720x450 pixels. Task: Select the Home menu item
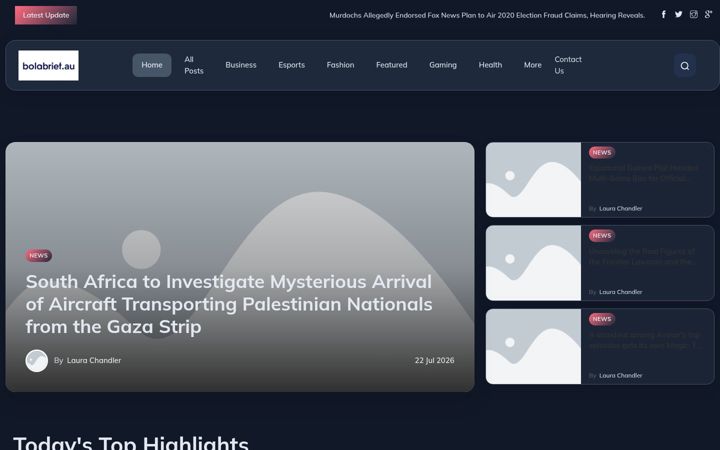pos(152,65)
